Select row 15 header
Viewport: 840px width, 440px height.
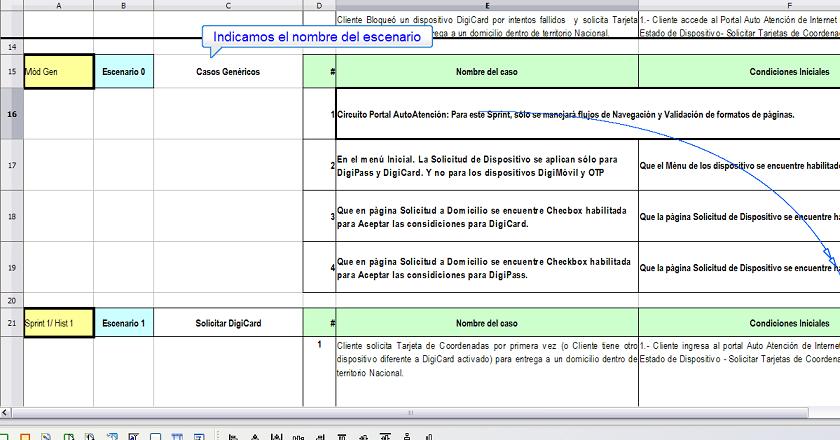(x=12, y=71)
